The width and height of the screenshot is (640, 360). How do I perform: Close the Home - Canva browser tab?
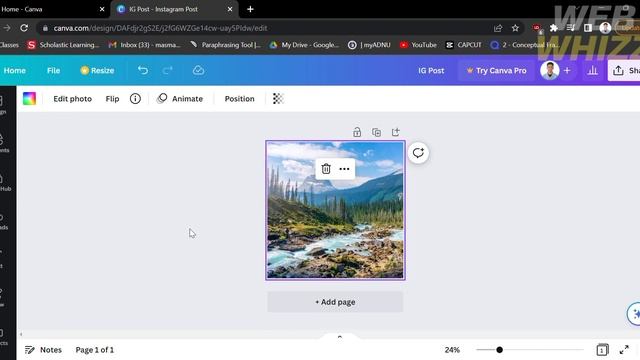(102, 9)
